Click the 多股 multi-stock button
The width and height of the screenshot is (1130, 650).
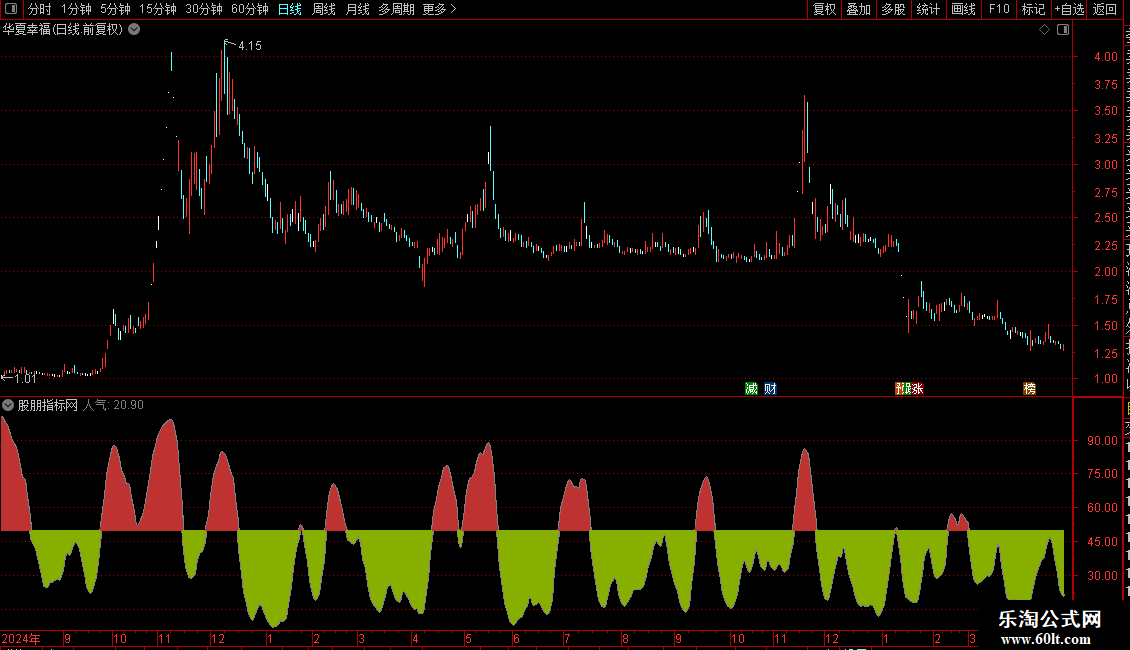tap(894, 9)
